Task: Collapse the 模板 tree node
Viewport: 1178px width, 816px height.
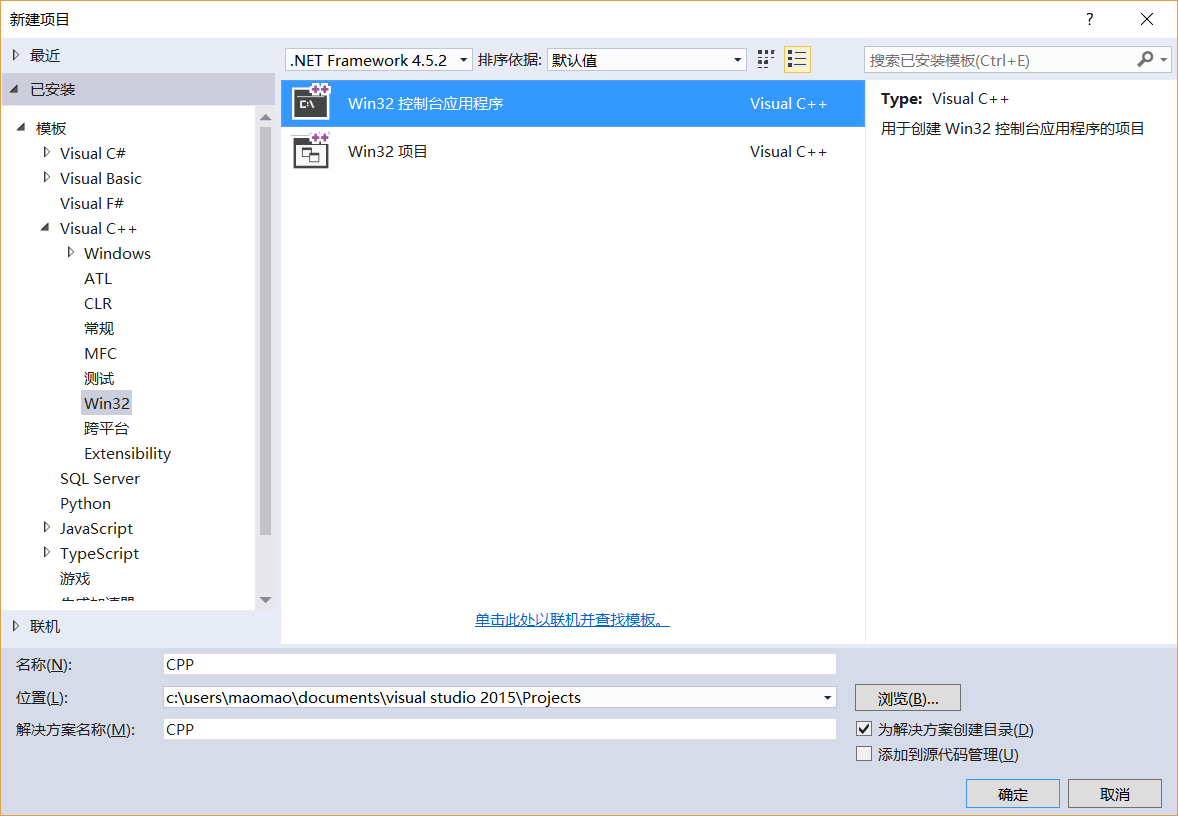Action: point(21,127)
